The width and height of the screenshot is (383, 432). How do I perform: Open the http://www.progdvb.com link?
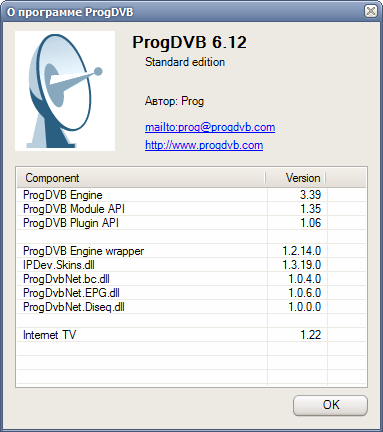(204, 145)
